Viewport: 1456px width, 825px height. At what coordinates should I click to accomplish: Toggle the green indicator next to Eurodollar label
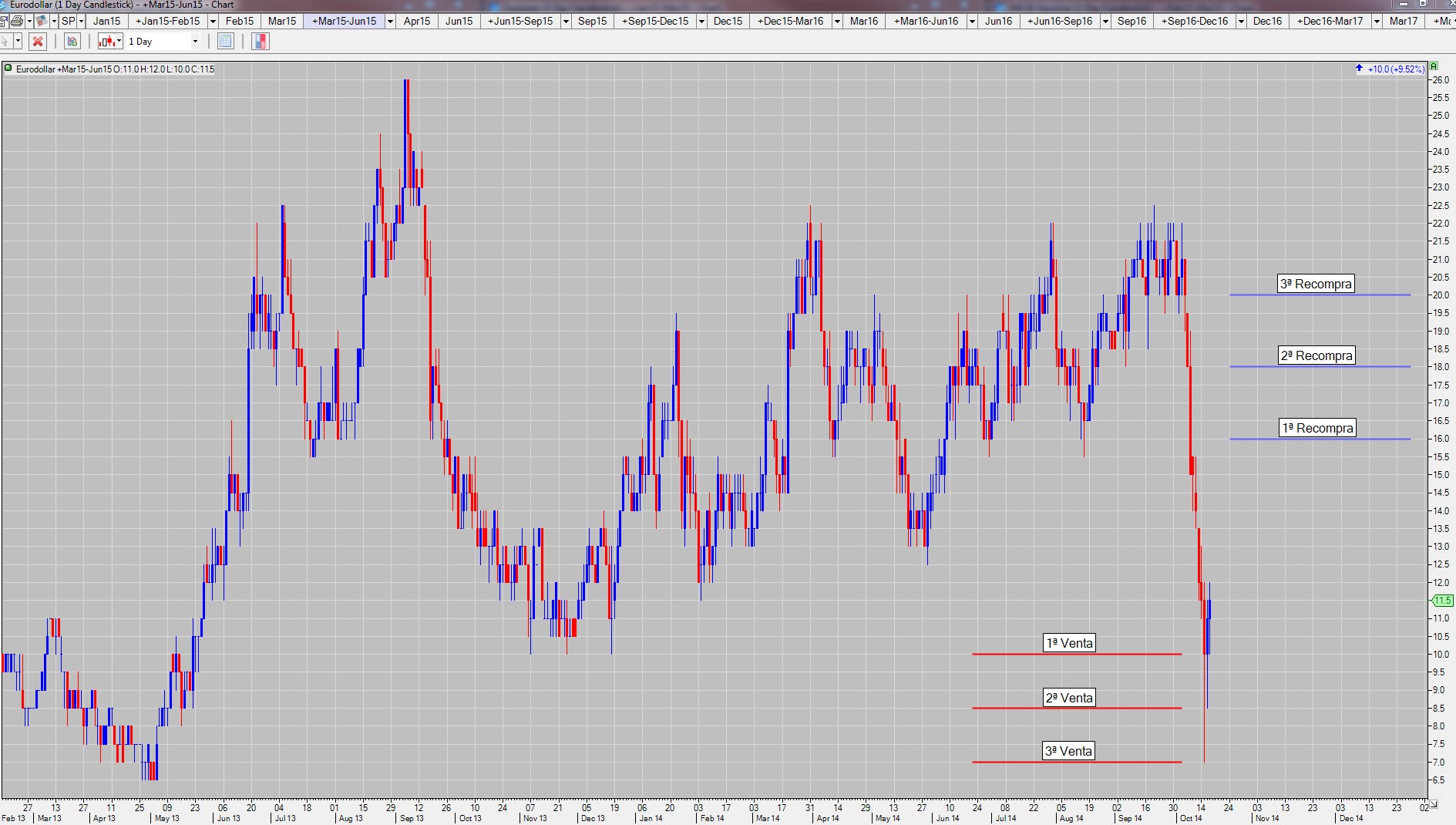8,69
